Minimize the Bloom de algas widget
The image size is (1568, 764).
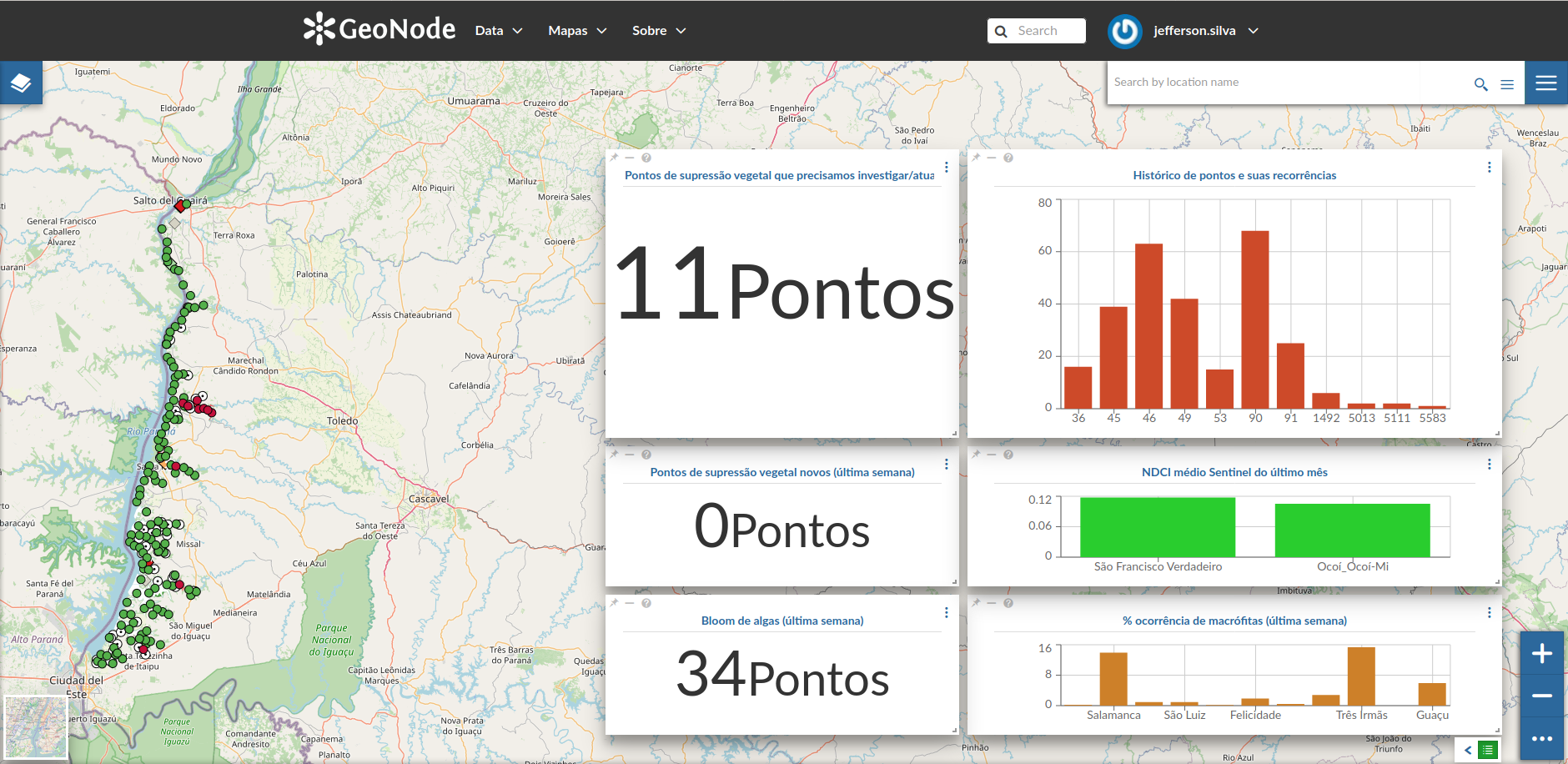click(x=630, y=603)
